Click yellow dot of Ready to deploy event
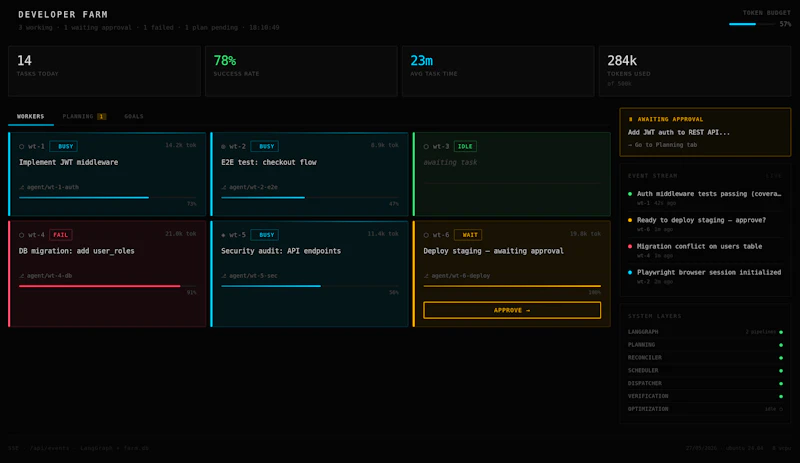This screenshot has width=800, height=463. click(x=630, y=220)
